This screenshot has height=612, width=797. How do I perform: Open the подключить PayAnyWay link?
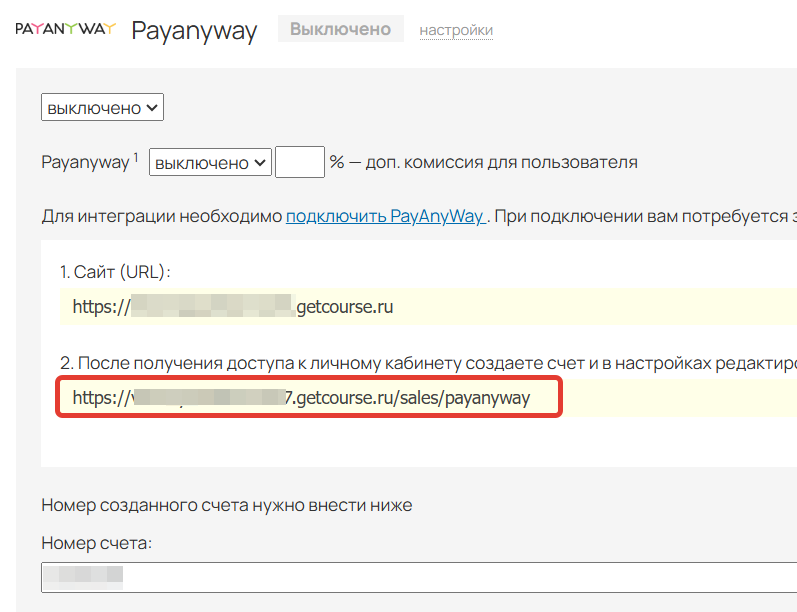(x=386, y=216)
